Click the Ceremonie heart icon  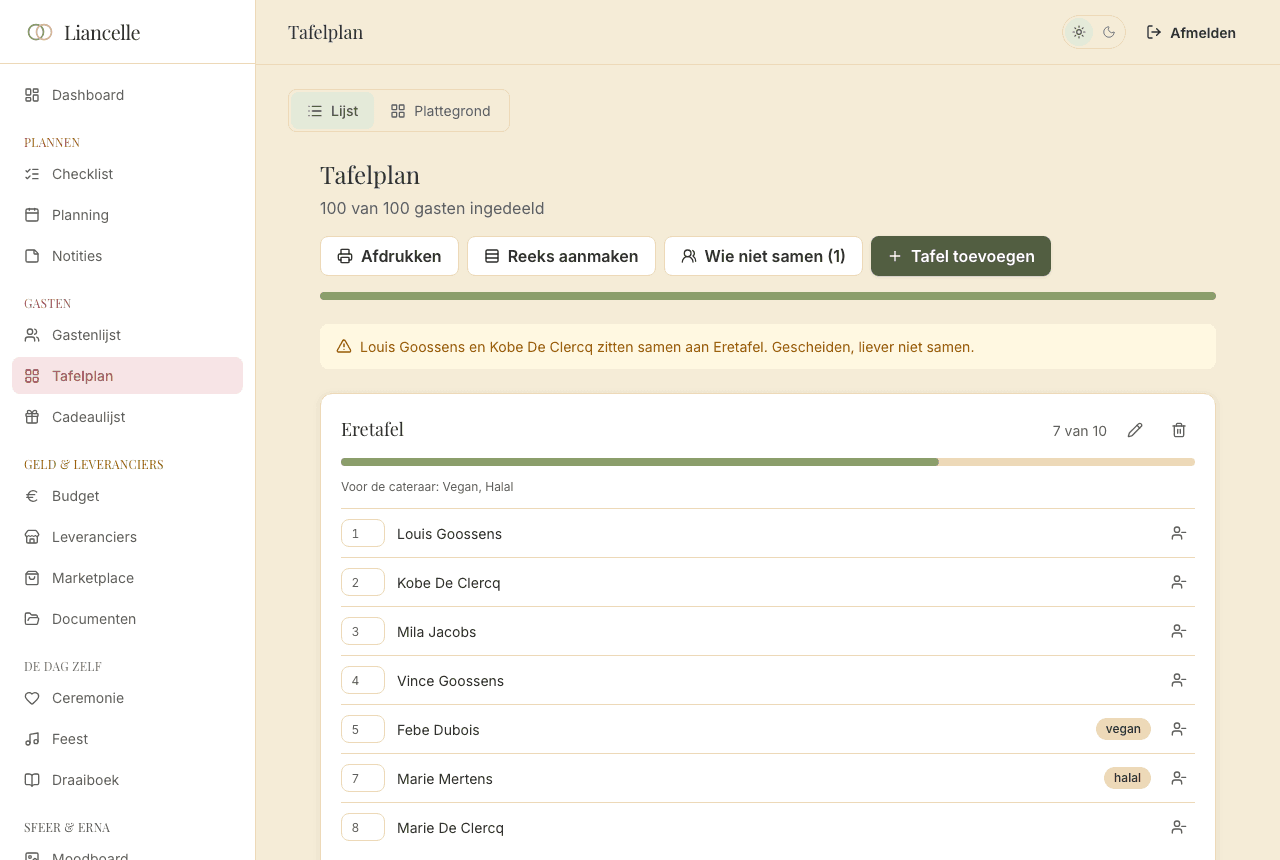[32, 698]
